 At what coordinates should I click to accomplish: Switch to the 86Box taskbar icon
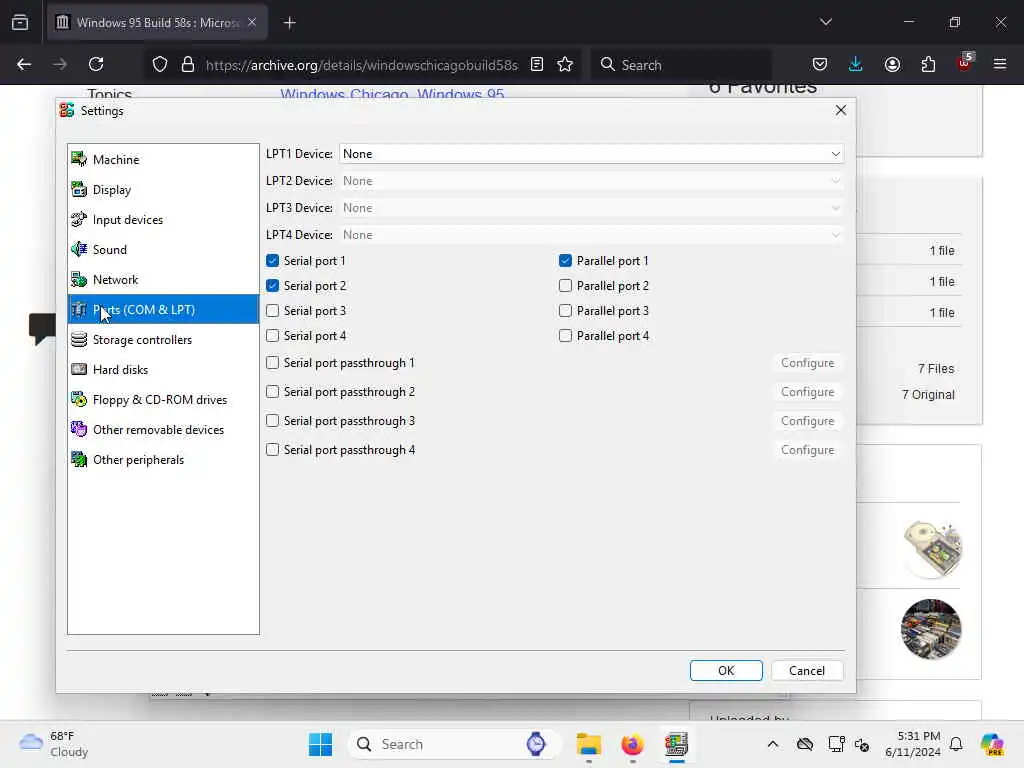click(676, 744)
